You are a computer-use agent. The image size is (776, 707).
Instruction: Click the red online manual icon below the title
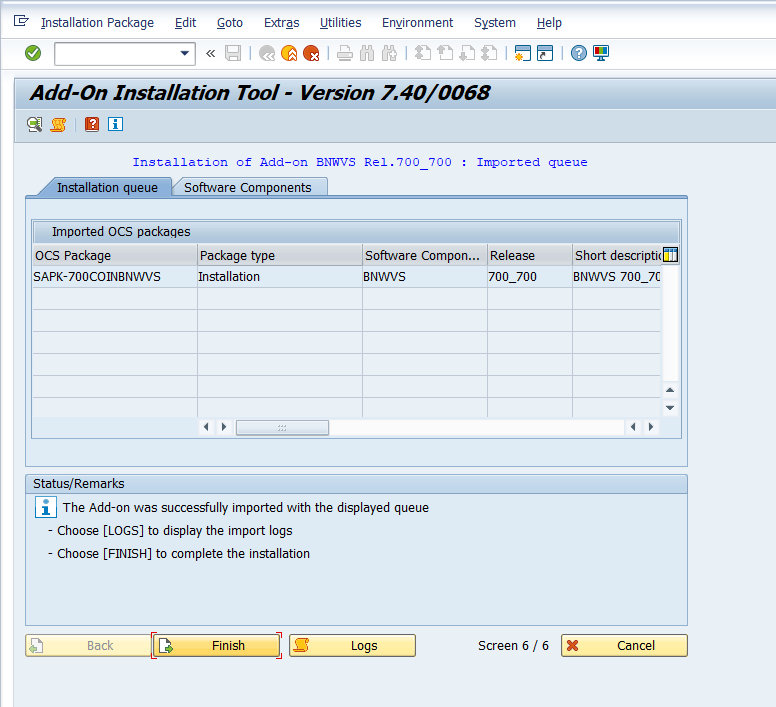click(x=92, y=124)
